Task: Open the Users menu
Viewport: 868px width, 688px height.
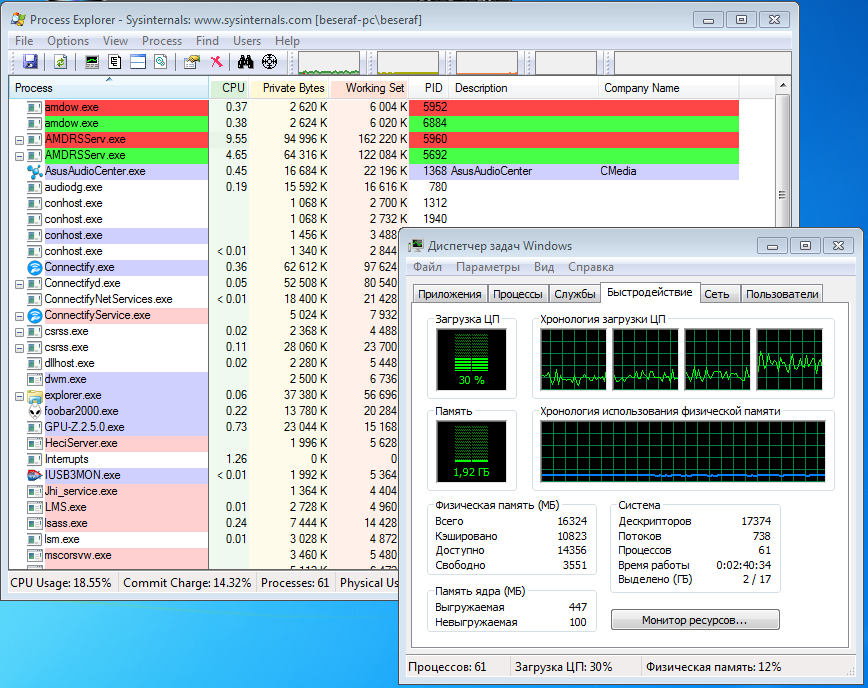Action: (246, 41)
